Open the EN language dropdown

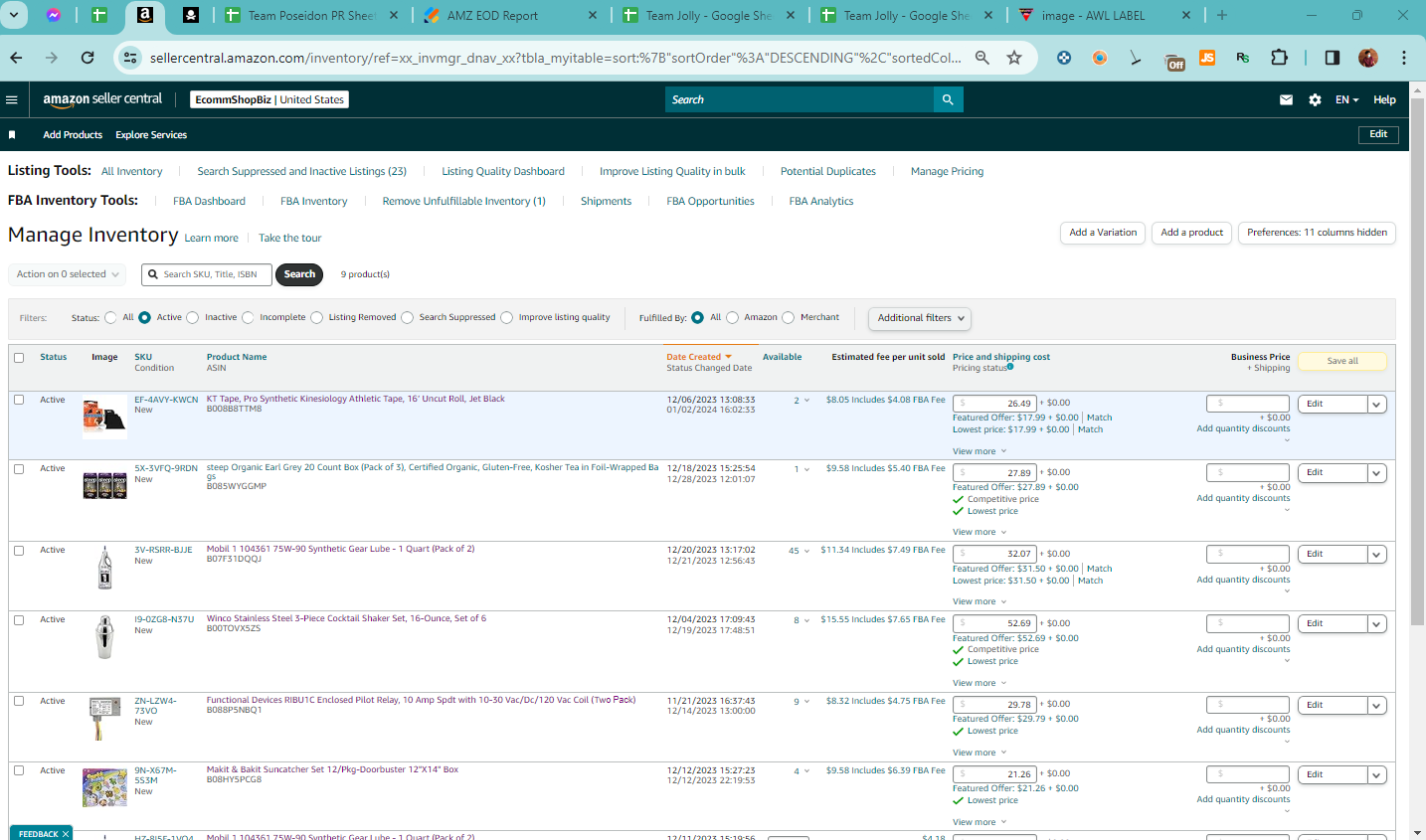point(1347,99)
